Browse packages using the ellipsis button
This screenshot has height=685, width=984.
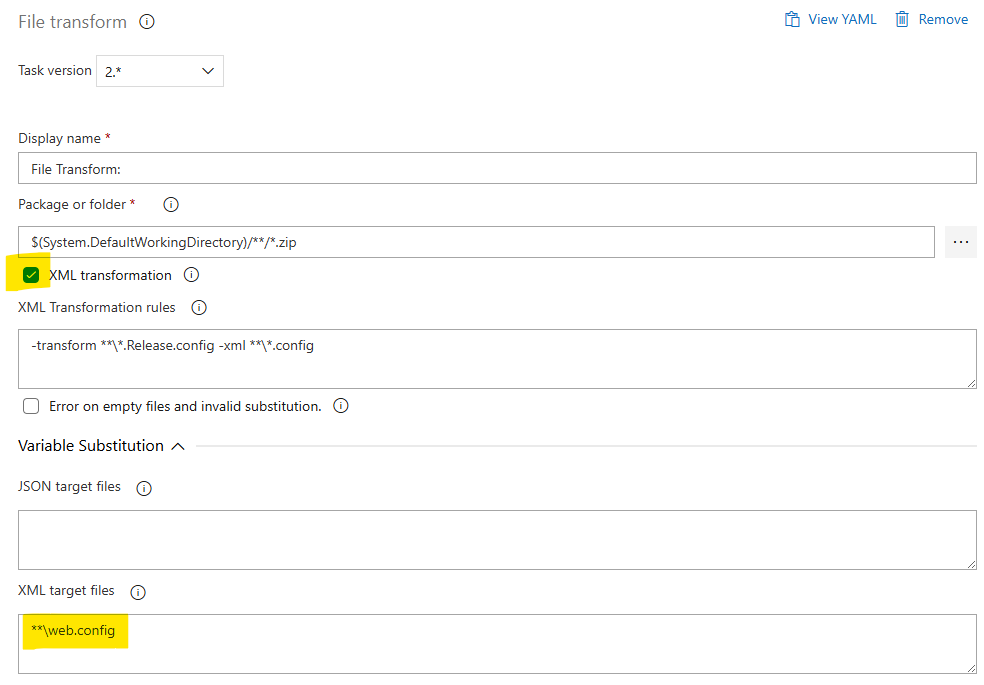pyautogui.click(x=960, y=241)
